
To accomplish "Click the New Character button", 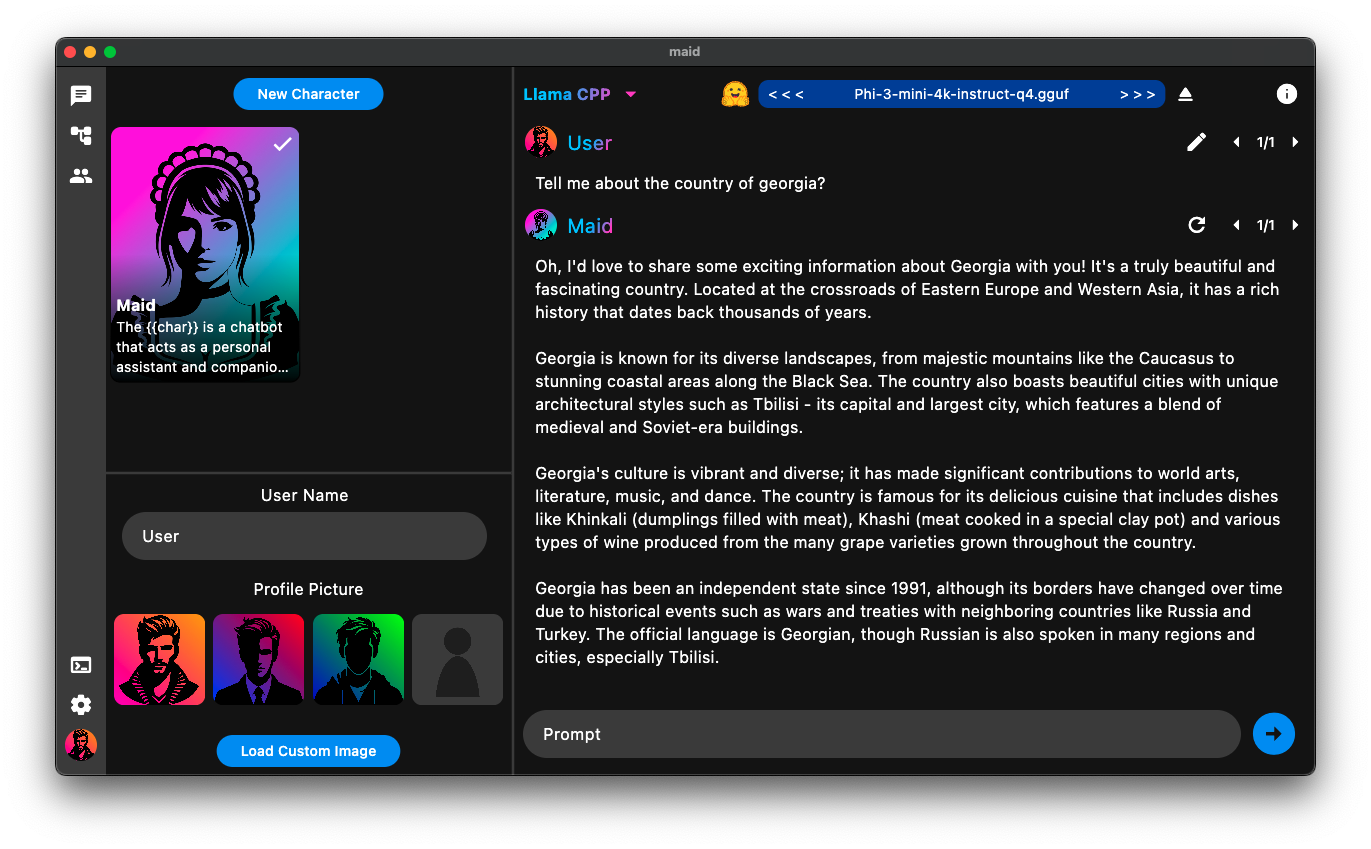I will (308, 94).
